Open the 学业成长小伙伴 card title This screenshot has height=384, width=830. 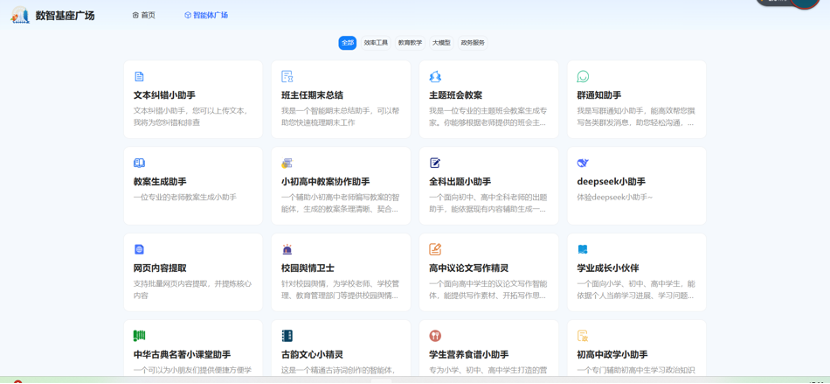pos(608,268)
